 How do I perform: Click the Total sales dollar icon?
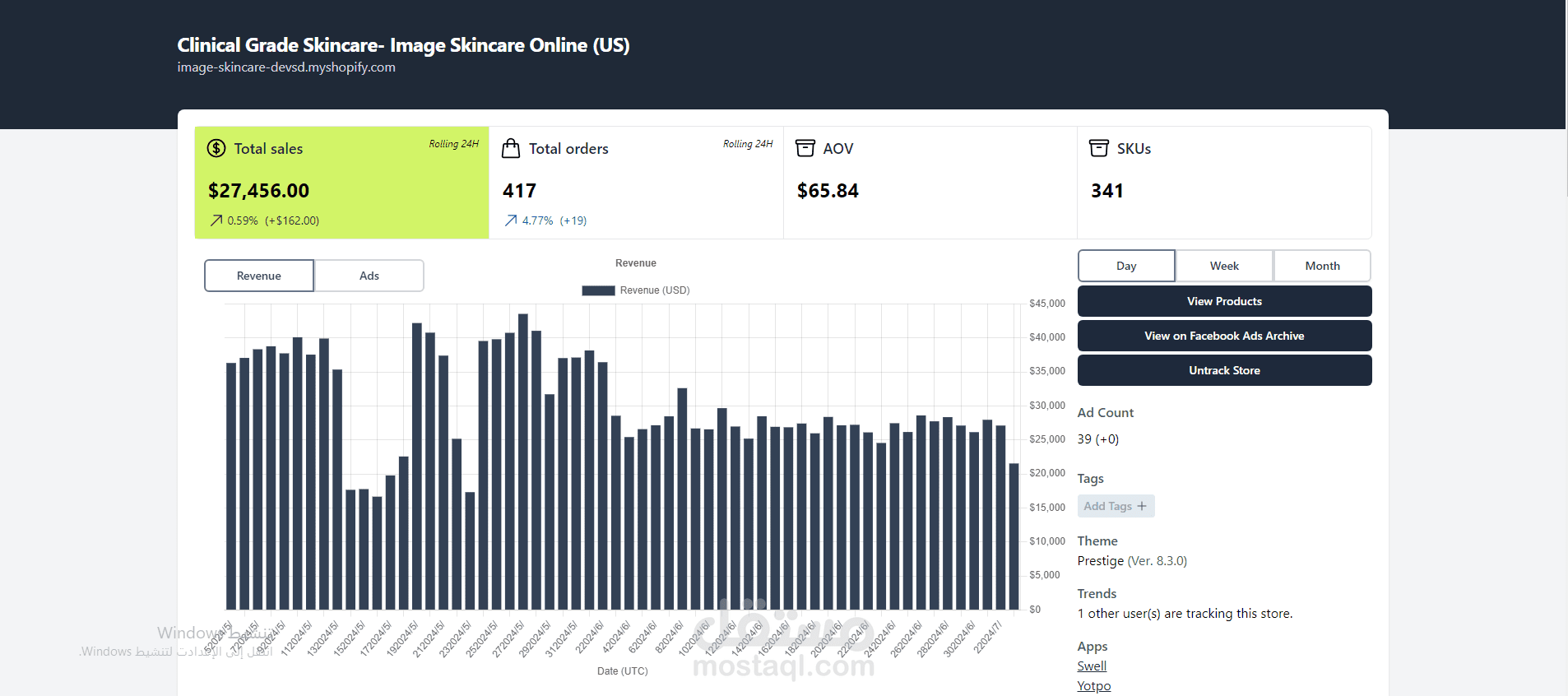coord(216,148)
